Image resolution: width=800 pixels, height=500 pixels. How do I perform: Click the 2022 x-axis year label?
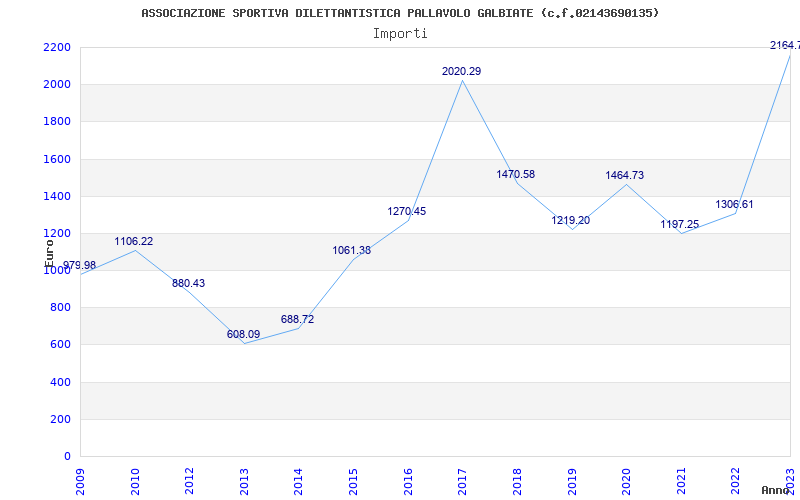pyautogui.click(x=735, y=482)
